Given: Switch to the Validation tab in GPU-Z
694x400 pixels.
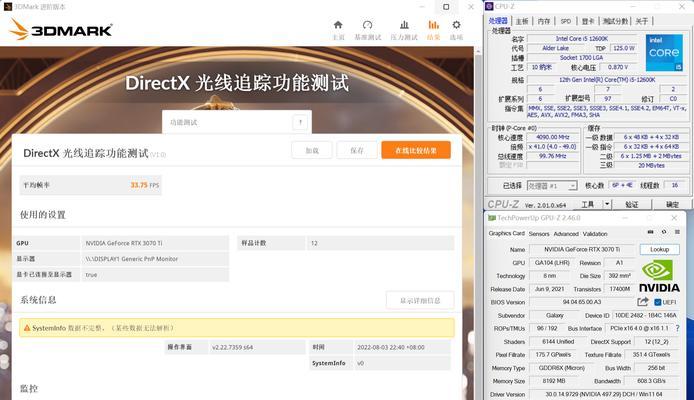Looking at the screenshot, I should [x=595, y=234].
